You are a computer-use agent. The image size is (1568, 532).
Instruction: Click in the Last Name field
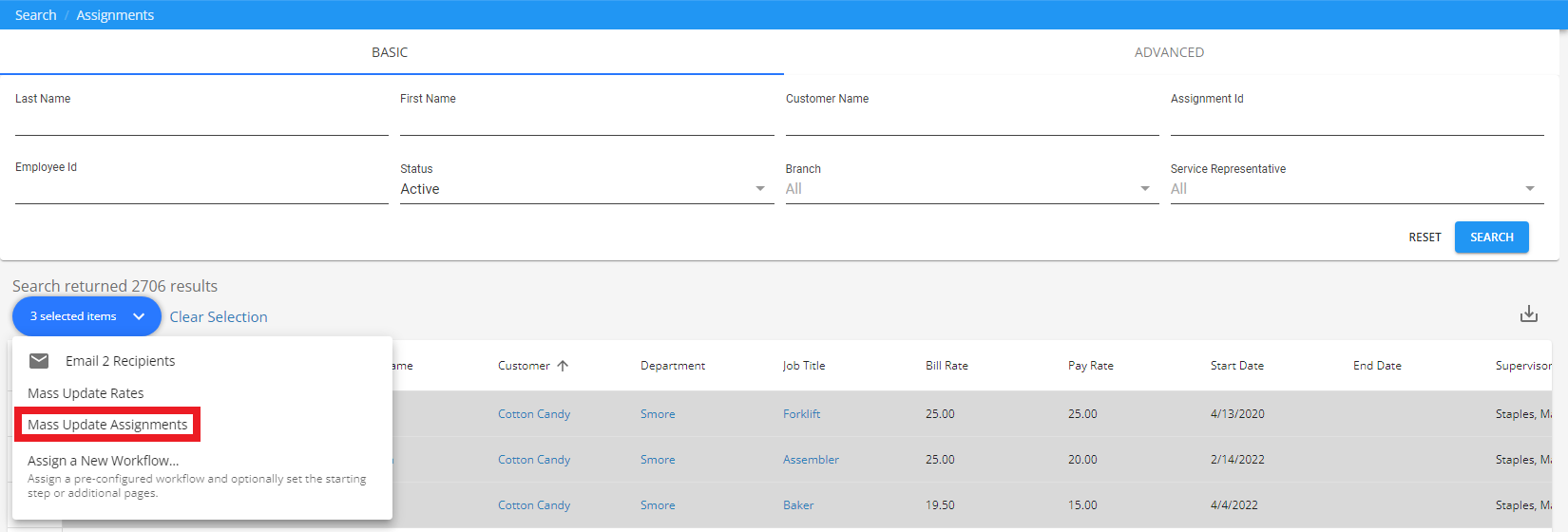click(x=201, y=122)
